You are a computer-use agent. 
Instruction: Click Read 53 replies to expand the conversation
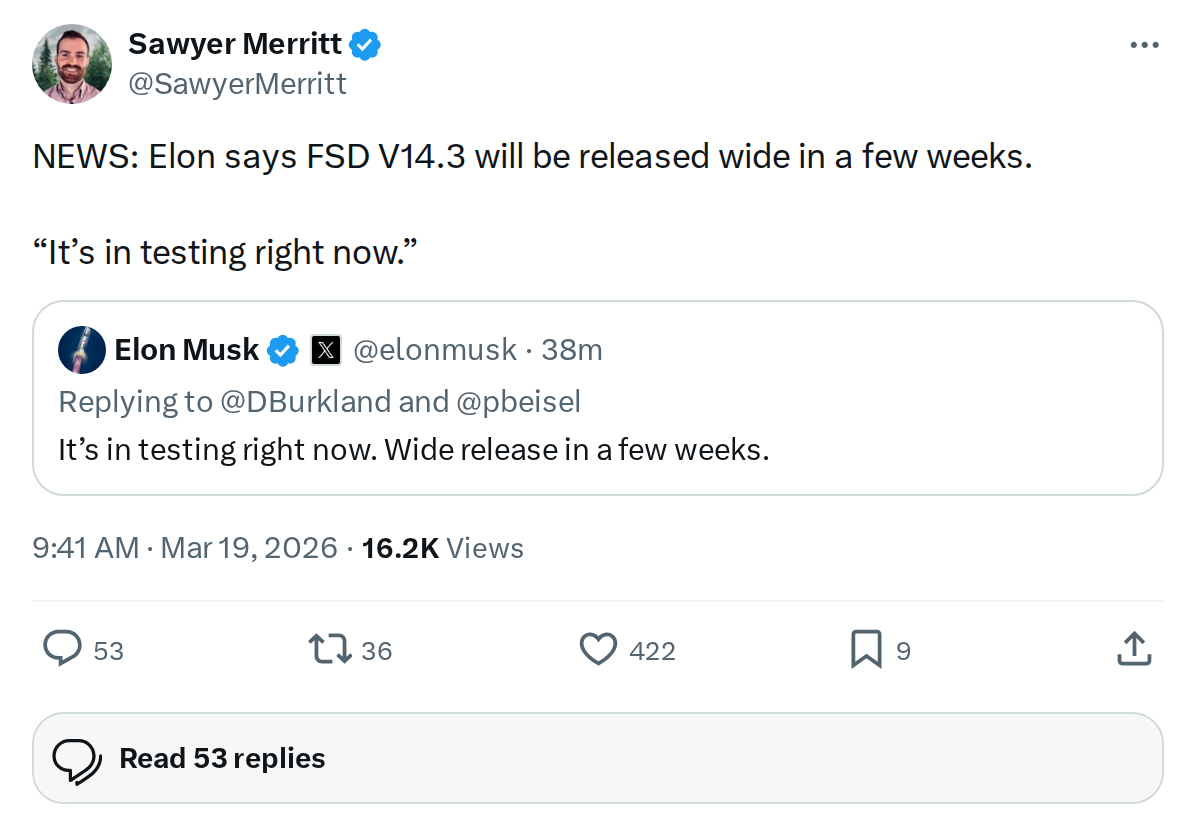point(222,758)
